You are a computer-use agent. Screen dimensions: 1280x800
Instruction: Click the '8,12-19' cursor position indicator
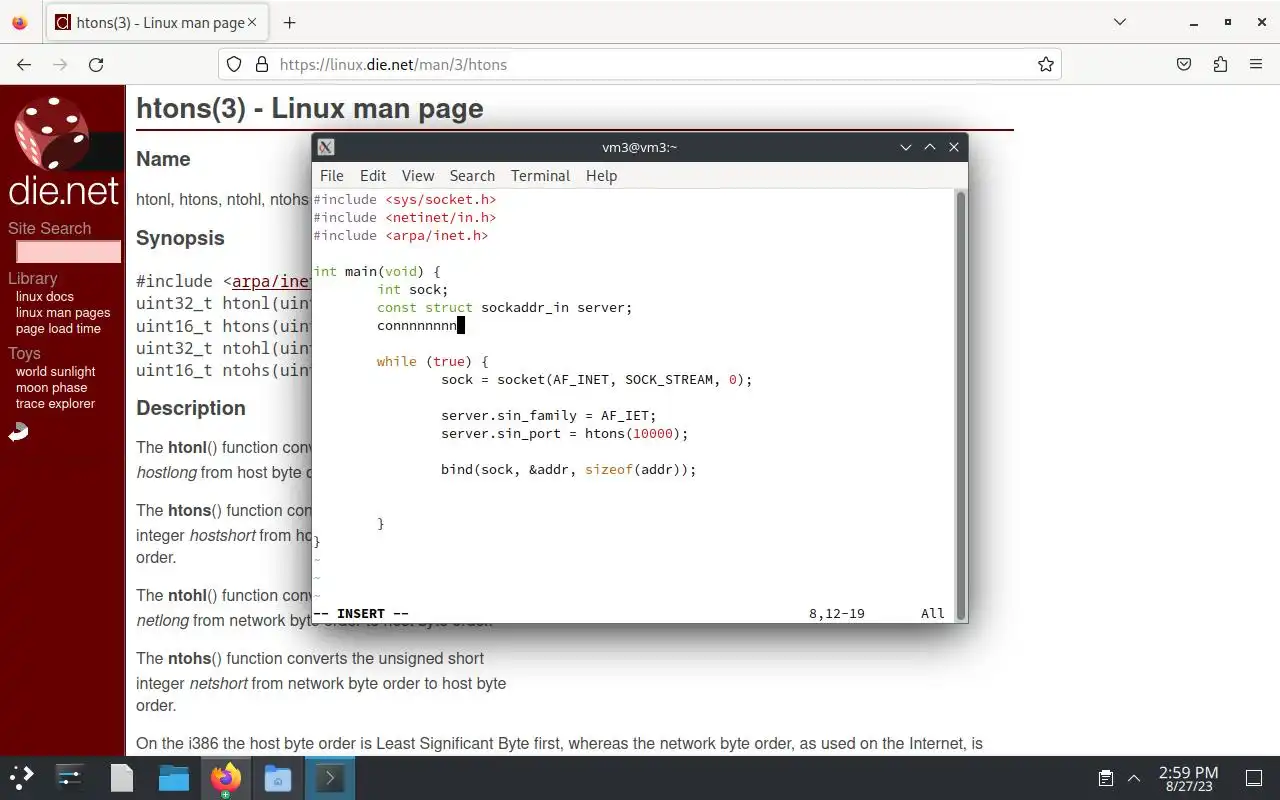tap(837, 613)
